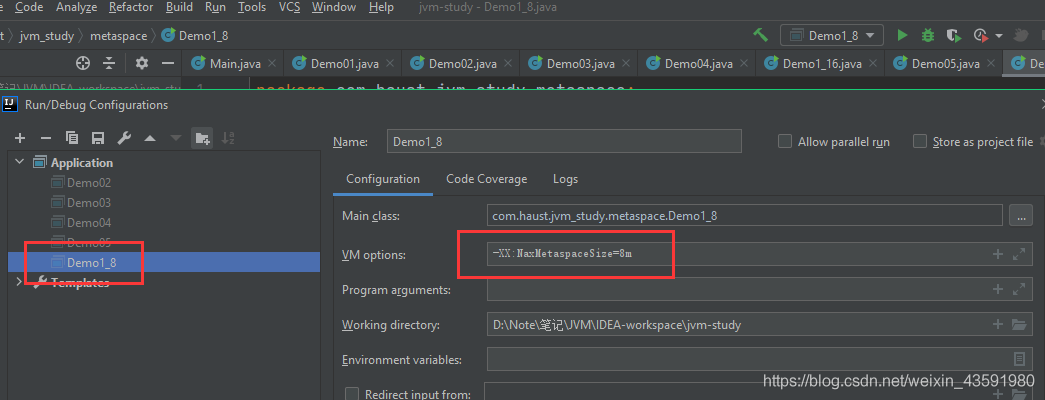Copy the selected configuration
Screen dimensions: 1045x400
(x=72, y=138)
